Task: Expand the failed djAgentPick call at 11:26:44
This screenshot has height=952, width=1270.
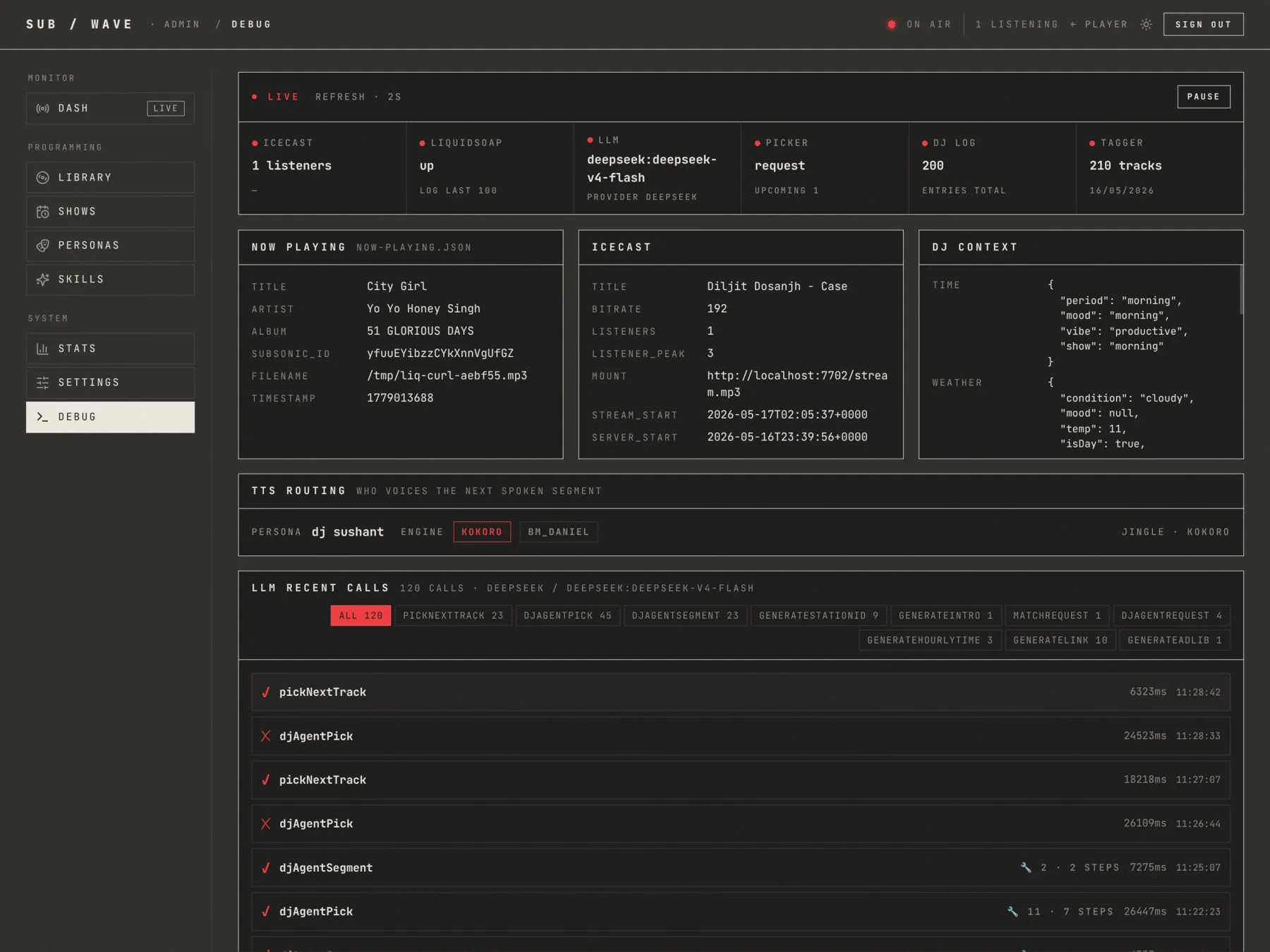Action: [741, 824]
